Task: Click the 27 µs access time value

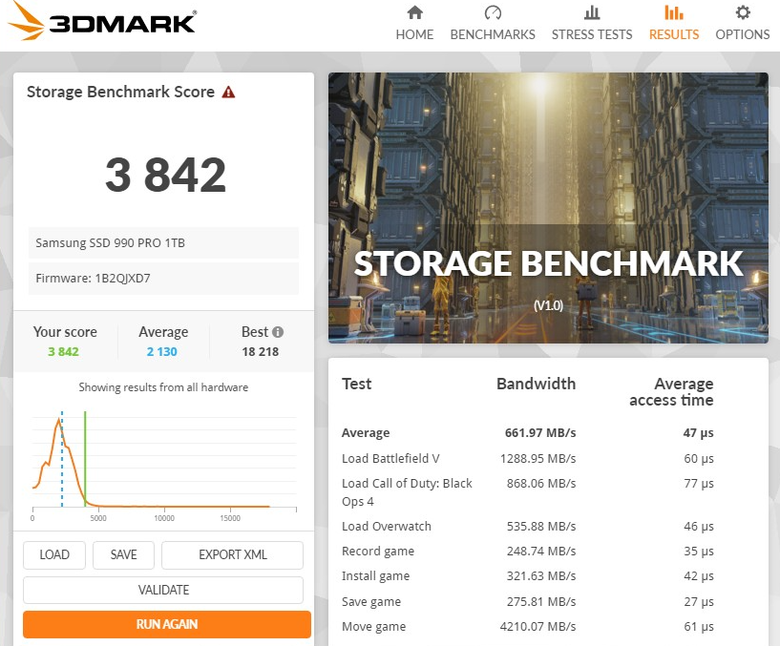Action: point(698,602)
